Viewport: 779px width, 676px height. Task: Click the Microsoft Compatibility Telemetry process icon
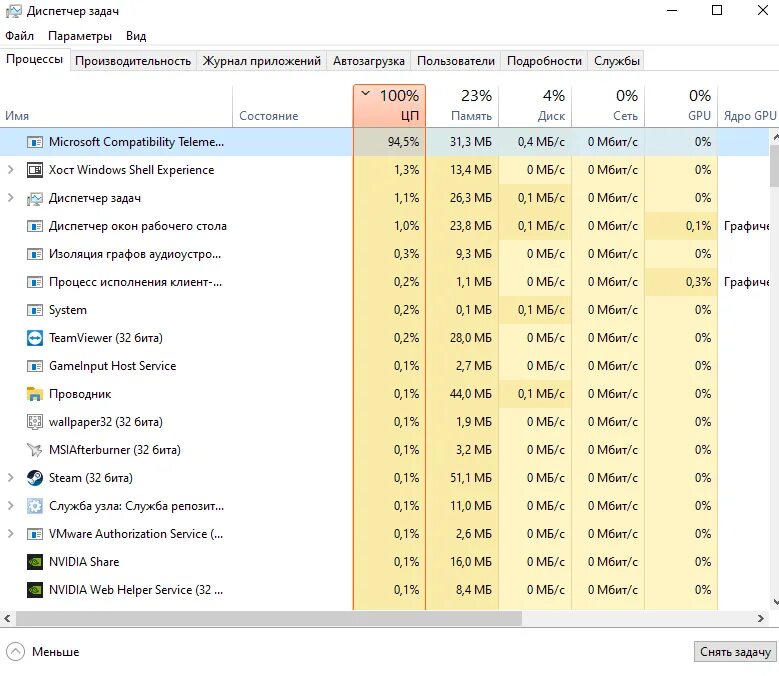pos(34,142)
